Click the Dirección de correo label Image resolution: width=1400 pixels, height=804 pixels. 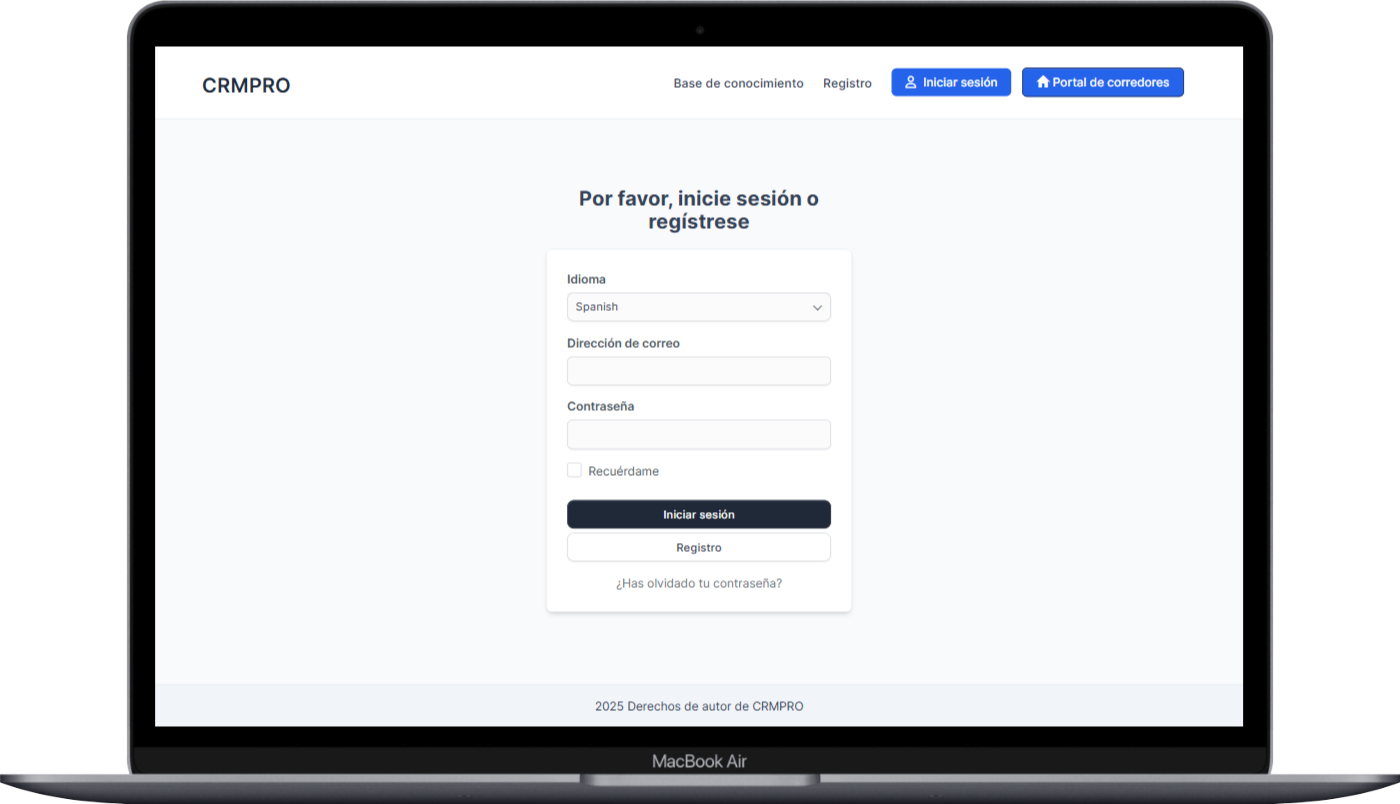click(623, 343)
